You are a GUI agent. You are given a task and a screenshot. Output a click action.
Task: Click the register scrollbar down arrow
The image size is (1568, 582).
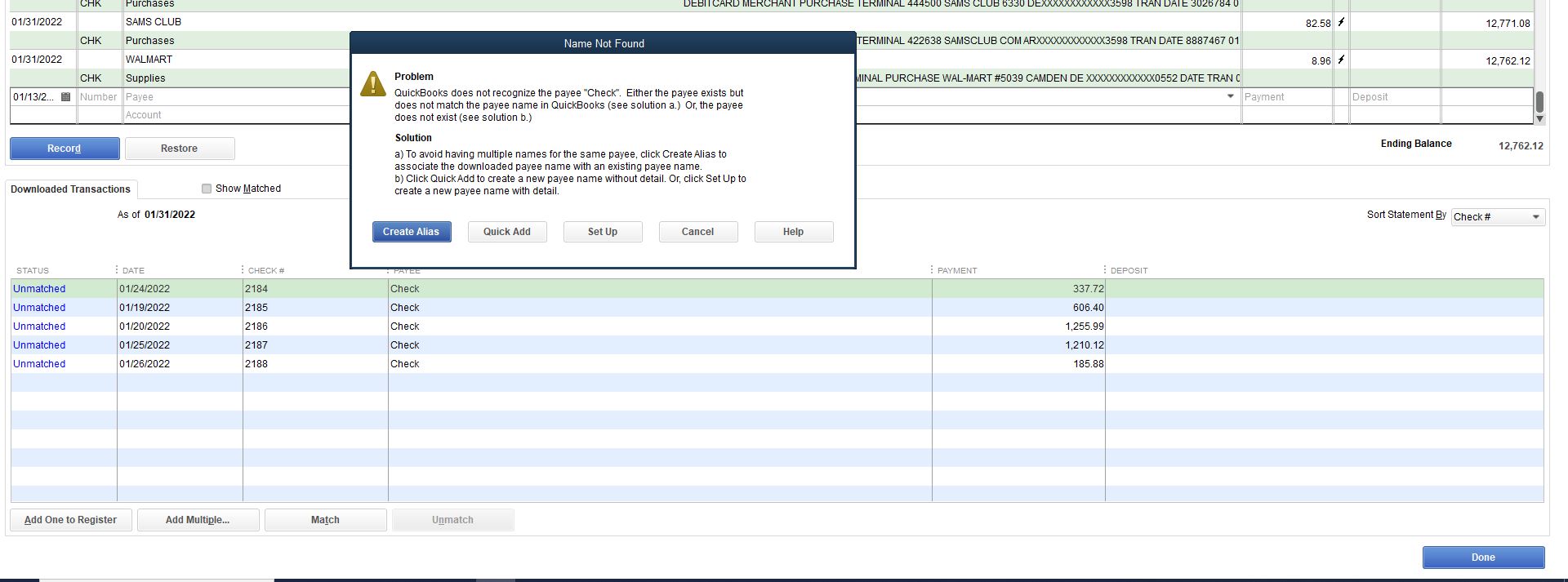click(1540, 119)
